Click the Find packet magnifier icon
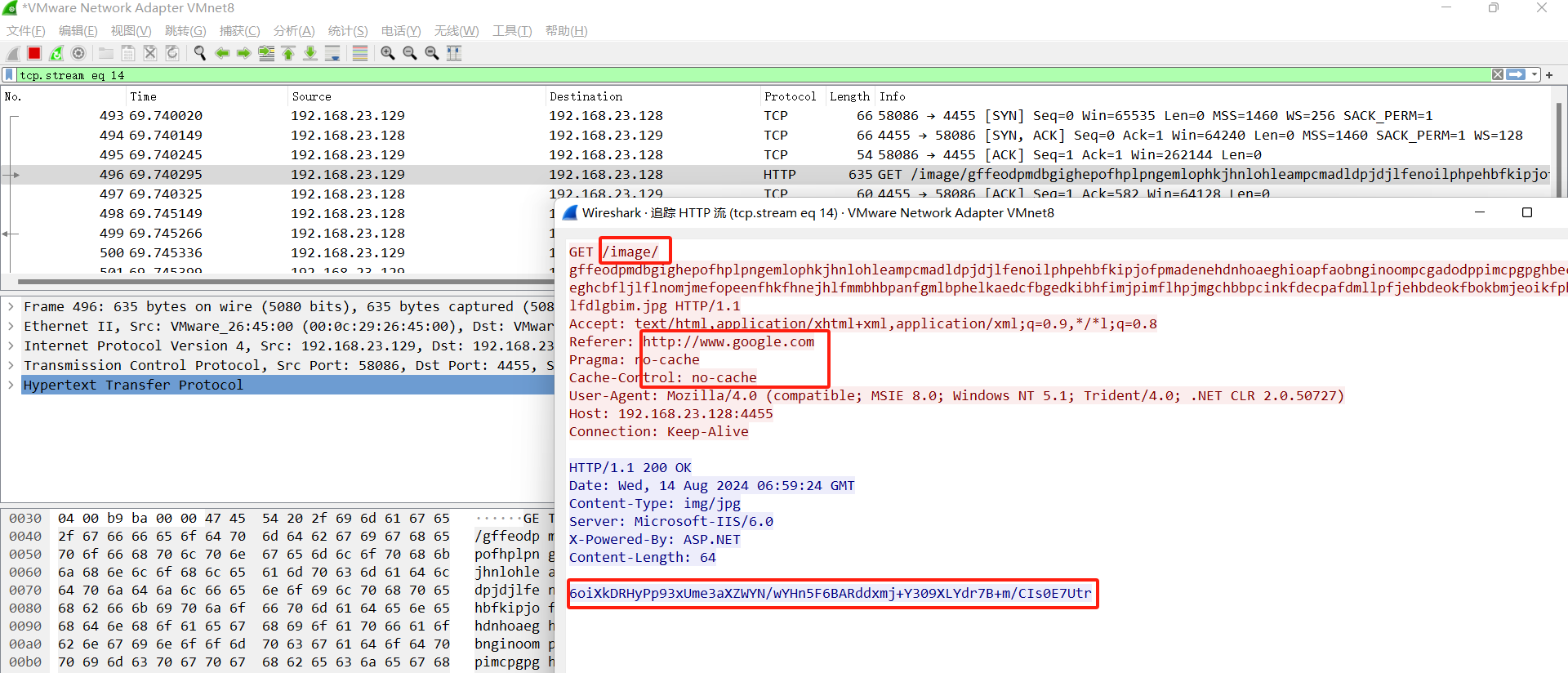Viewport: 1568px width, 673px height. tap(199, 53)
